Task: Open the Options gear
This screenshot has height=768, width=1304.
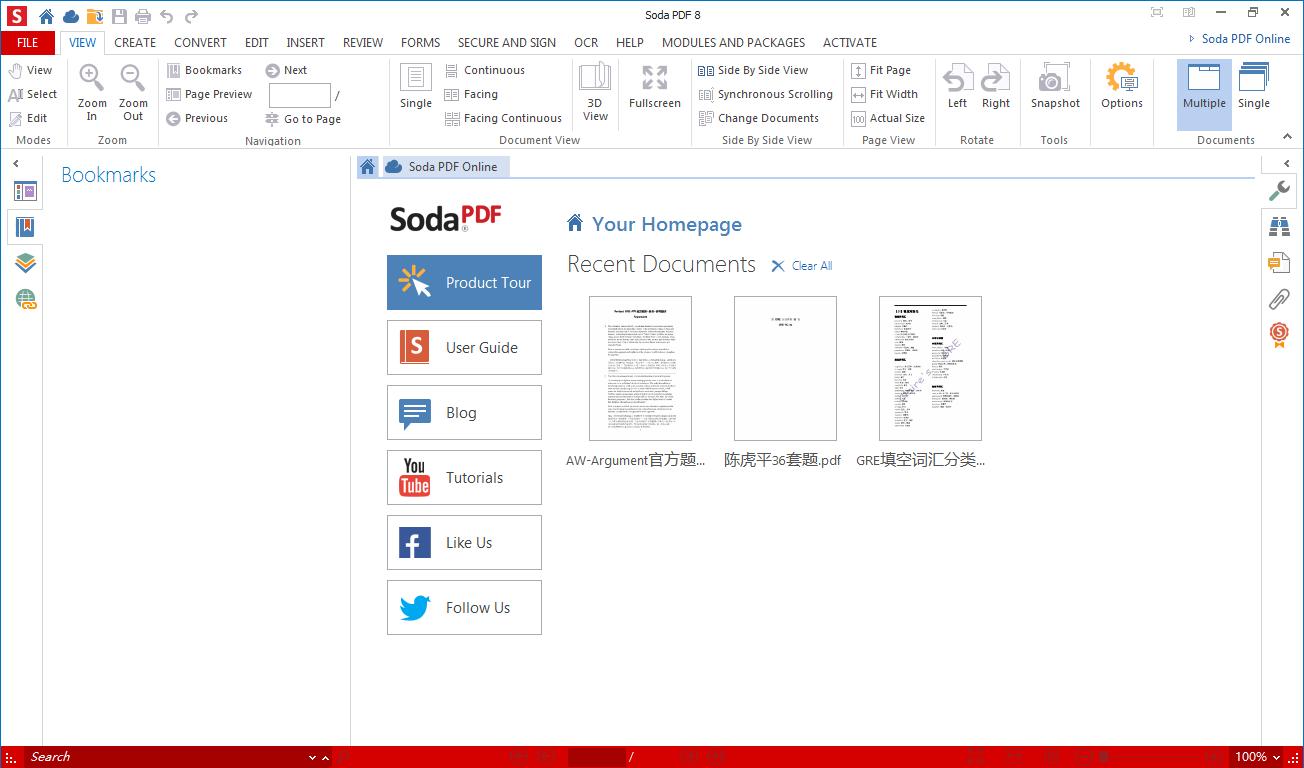Action: tap(1122, 87)
